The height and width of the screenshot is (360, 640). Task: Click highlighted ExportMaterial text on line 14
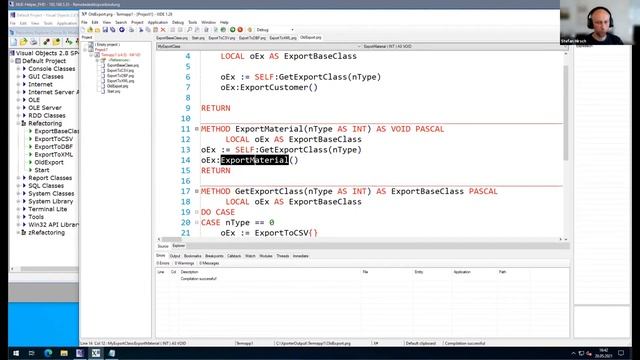coord(255,160)
